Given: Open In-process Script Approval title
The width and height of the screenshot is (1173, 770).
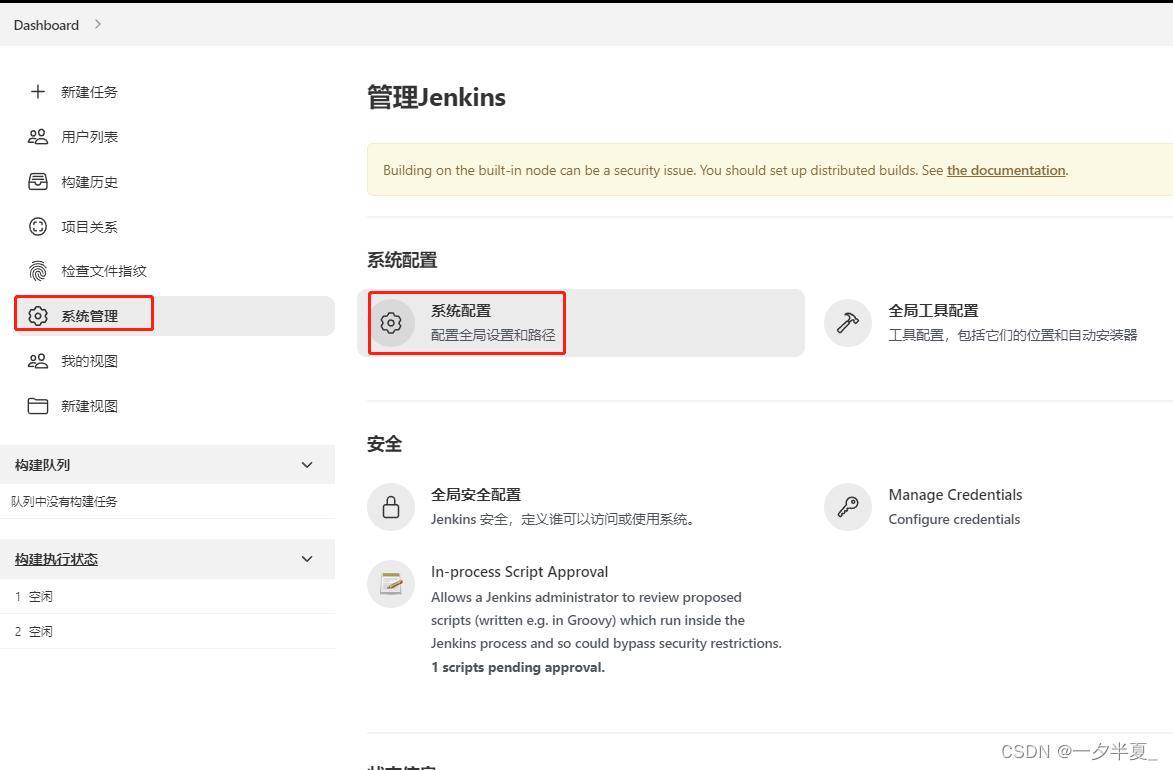Looking at the screenshot, I should point(519,572).
